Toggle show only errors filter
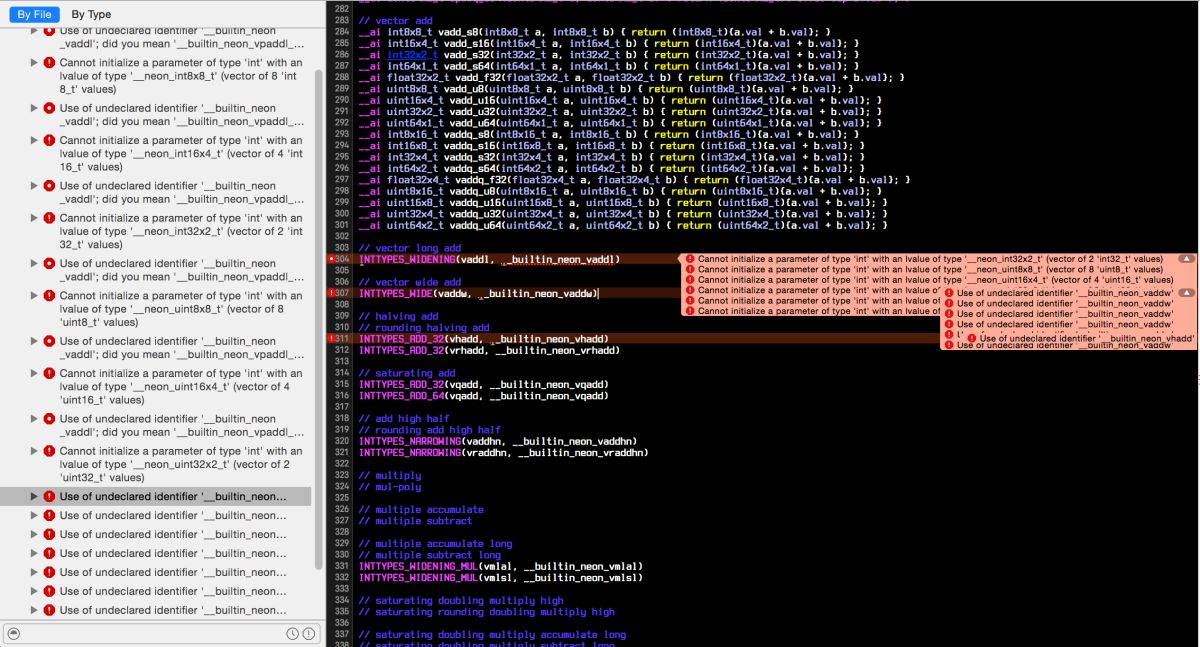This screenshot has width=1200, height=647. click(x=308, y=633)
